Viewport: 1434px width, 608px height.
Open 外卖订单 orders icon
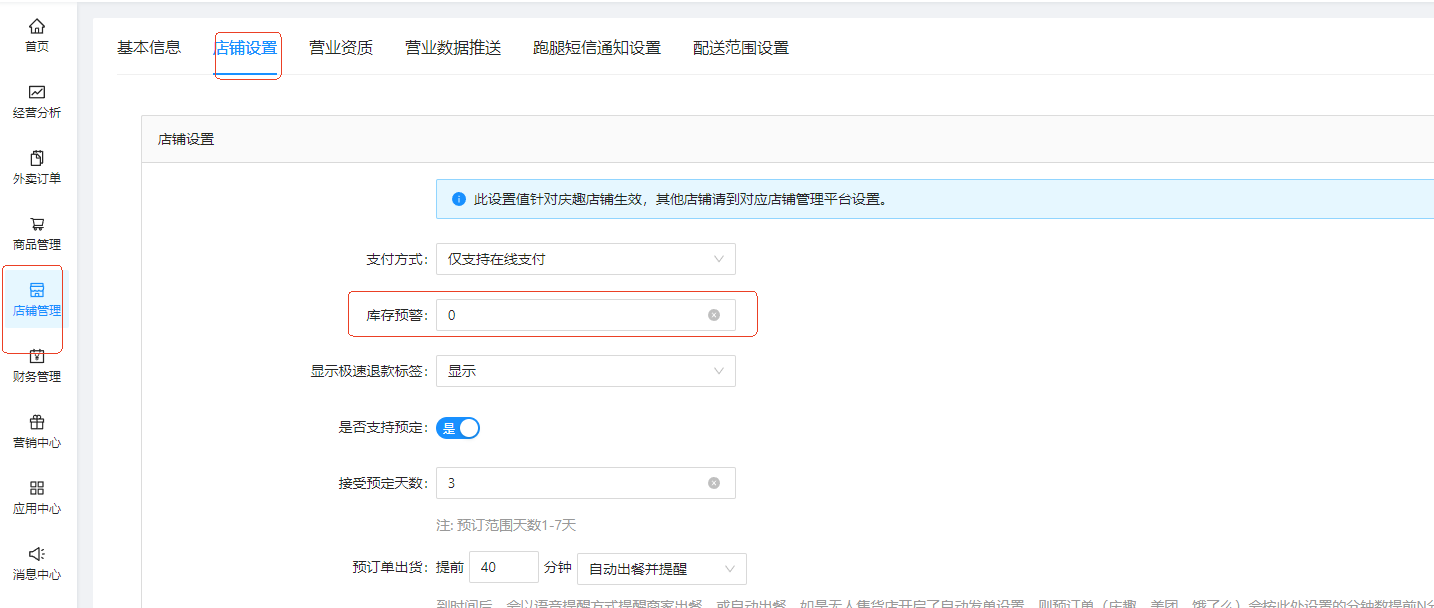click(37, 159)
